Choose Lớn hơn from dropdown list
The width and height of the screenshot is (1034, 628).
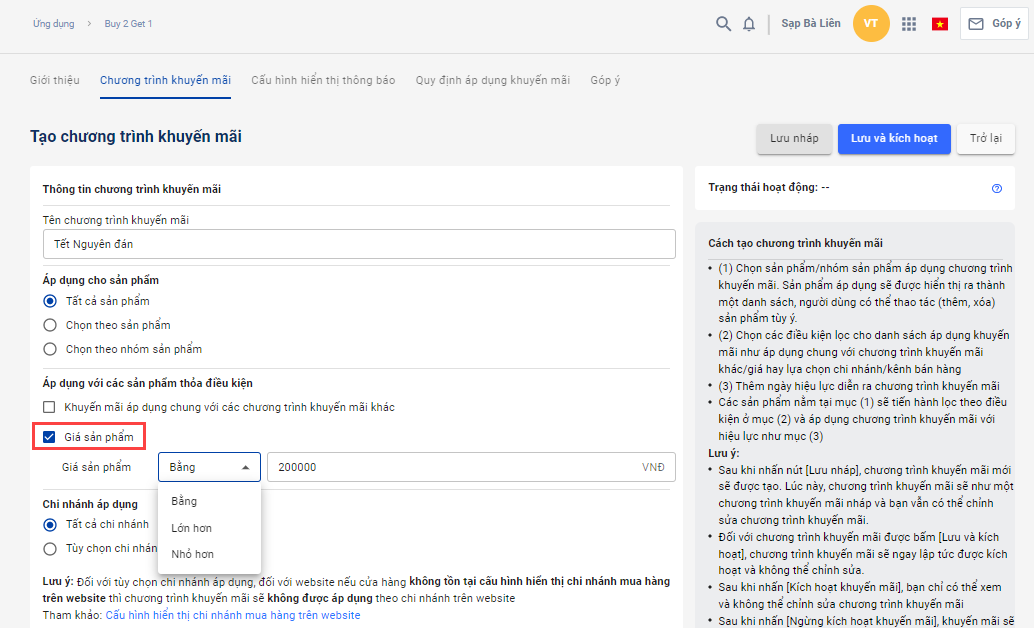click(191, 528)
